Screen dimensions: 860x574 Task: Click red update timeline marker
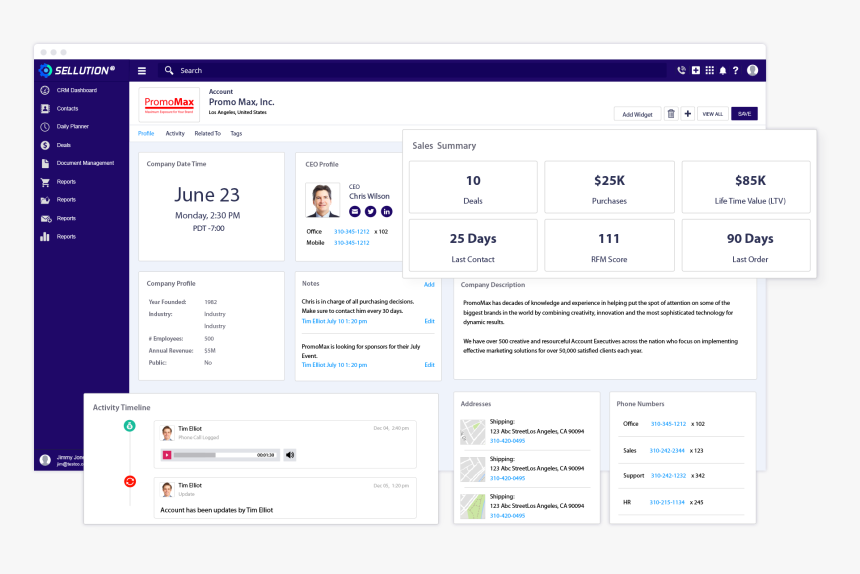129,481
